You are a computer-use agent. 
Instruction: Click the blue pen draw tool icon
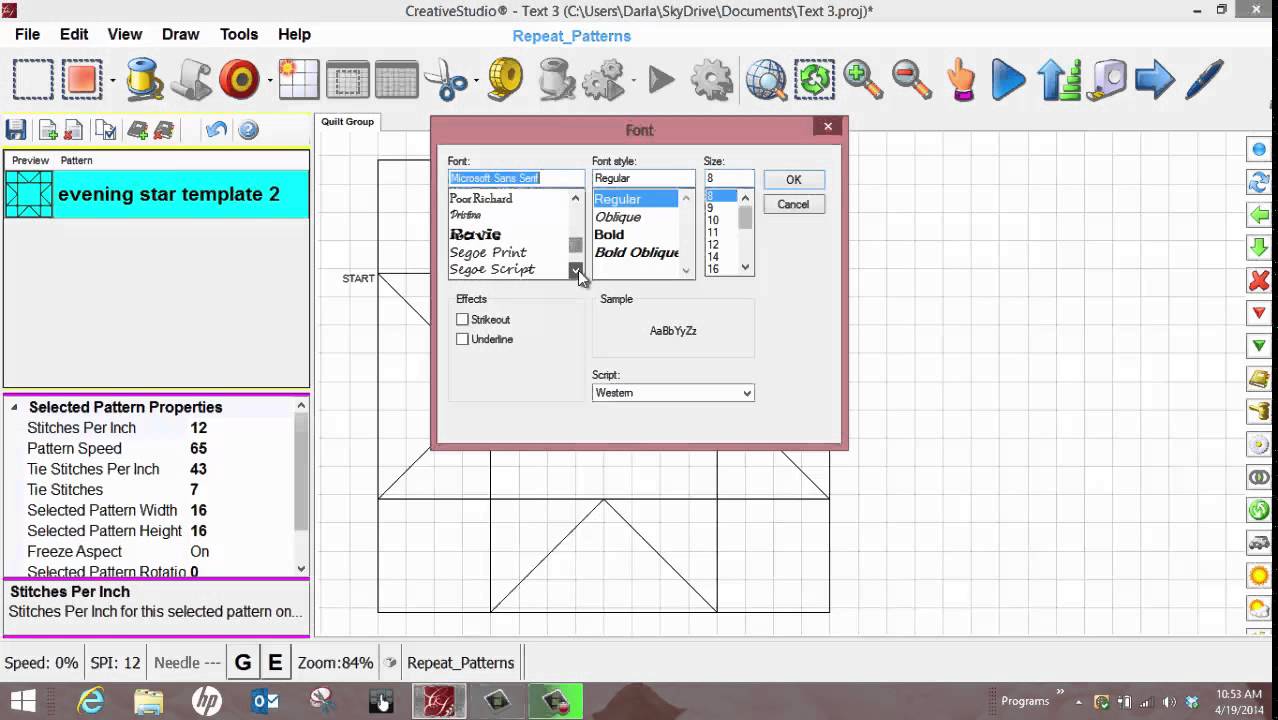click(x=1204, y=80)
